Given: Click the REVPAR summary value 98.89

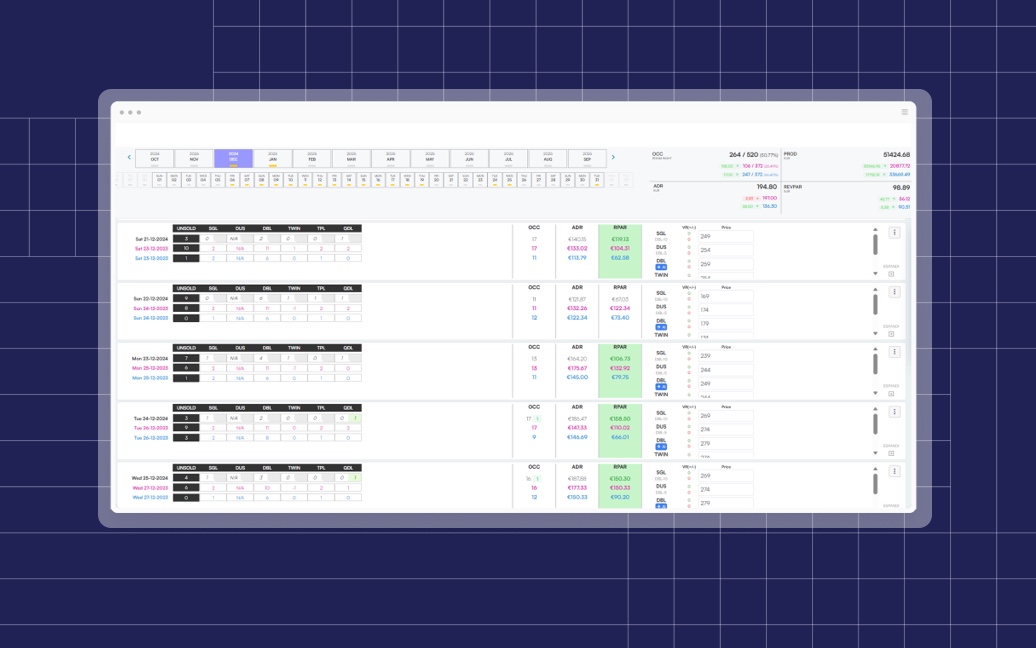Looking at the screenshot, I should pos(901,188).
